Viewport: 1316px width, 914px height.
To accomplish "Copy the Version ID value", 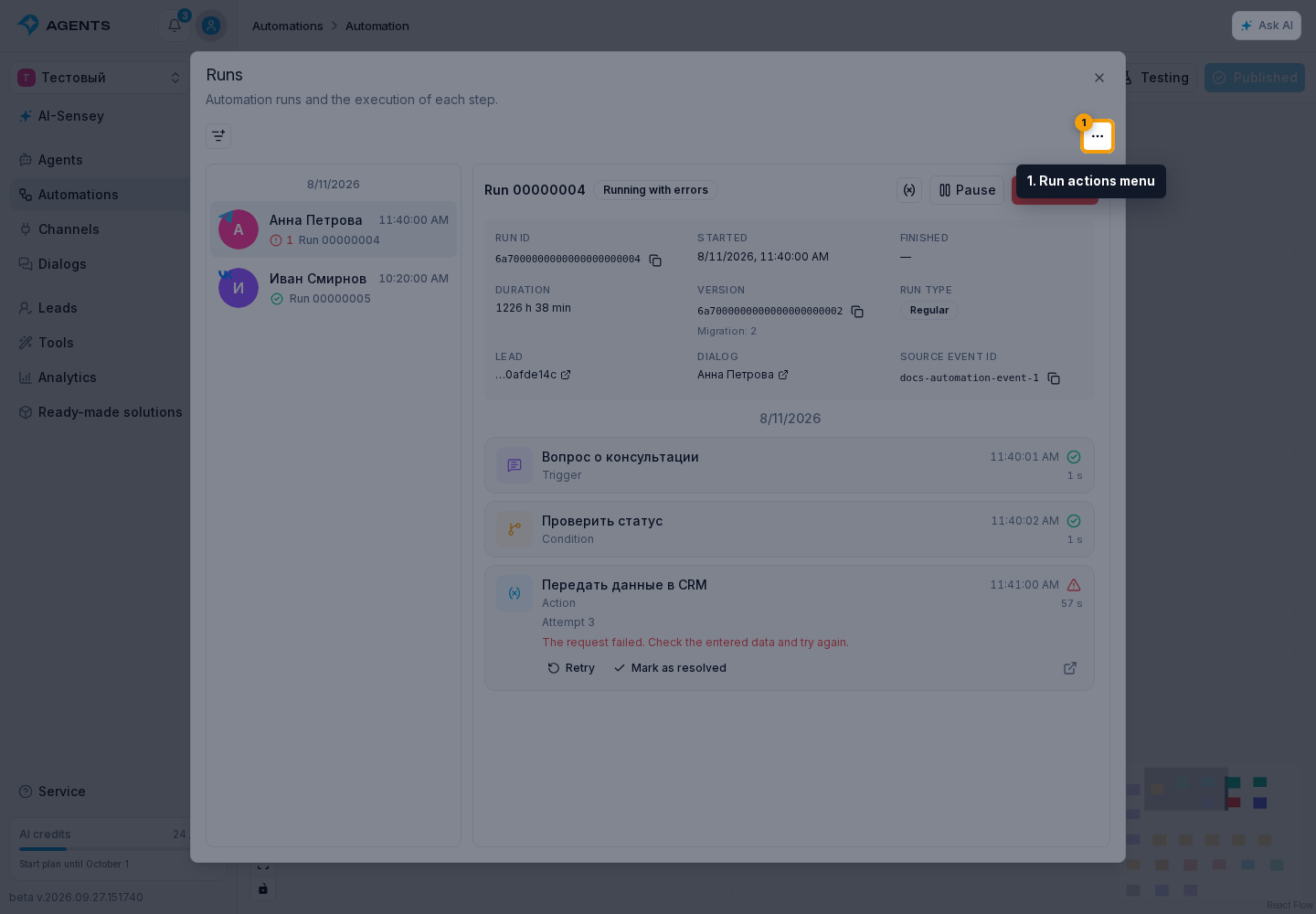I will click(857, 312).
